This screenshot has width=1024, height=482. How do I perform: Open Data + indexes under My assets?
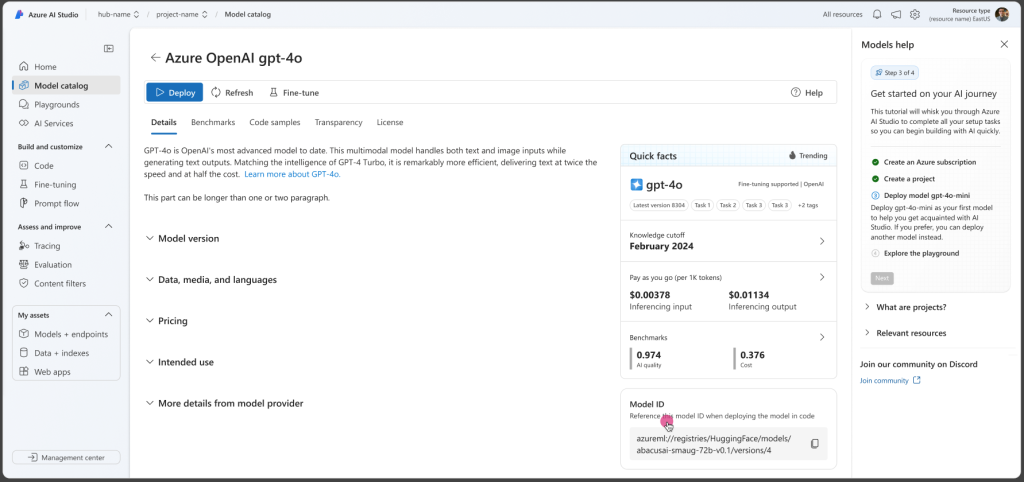pyautogui.click(x=66, y=353)
